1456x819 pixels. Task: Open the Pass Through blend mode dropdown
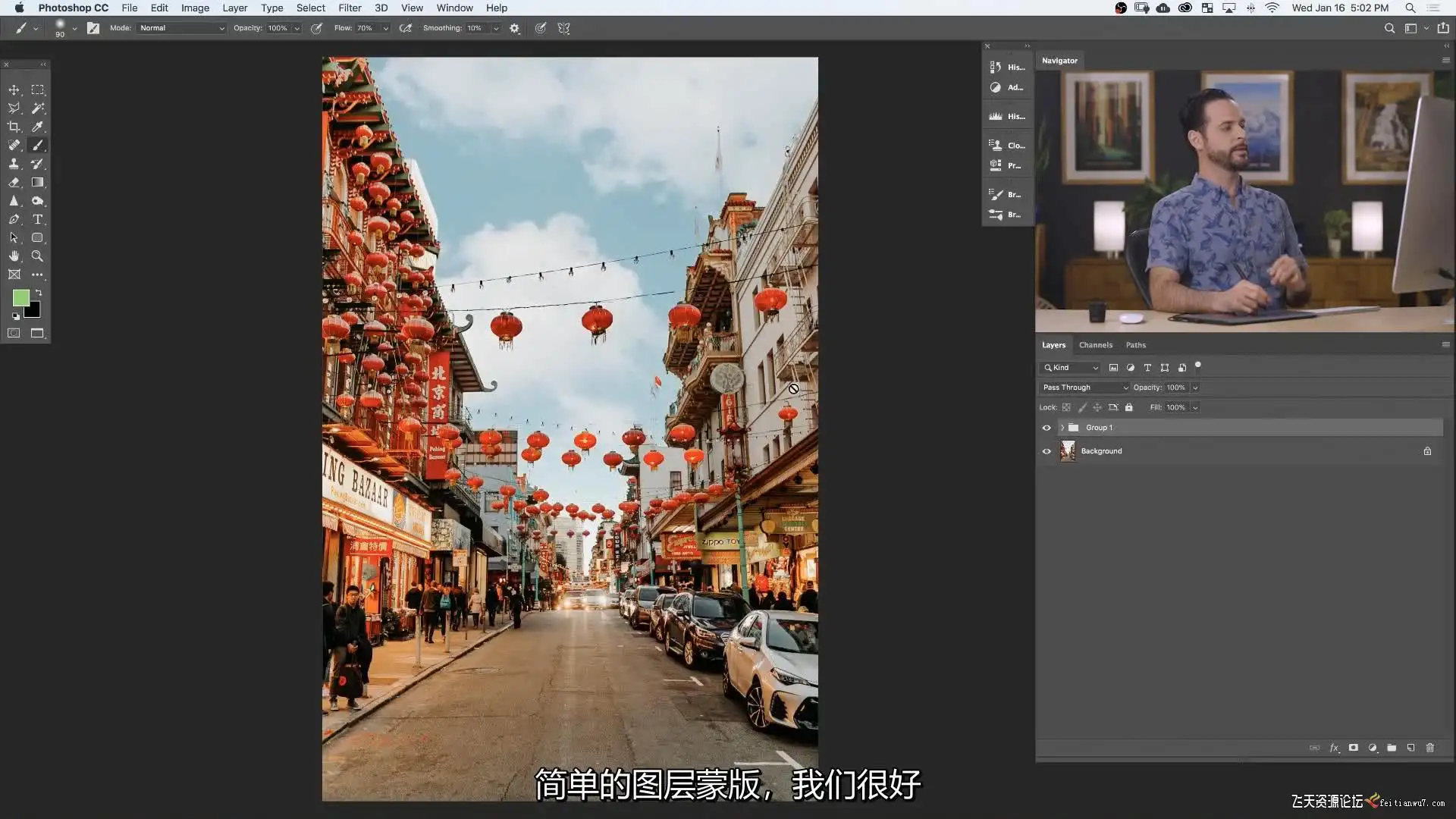coord(1084,388)
